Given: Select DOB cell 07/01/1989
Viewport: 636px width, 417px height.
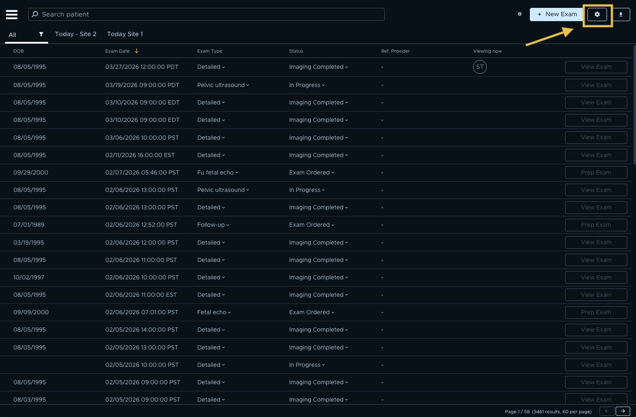Looking at the screenshot, I should point(29,225).
